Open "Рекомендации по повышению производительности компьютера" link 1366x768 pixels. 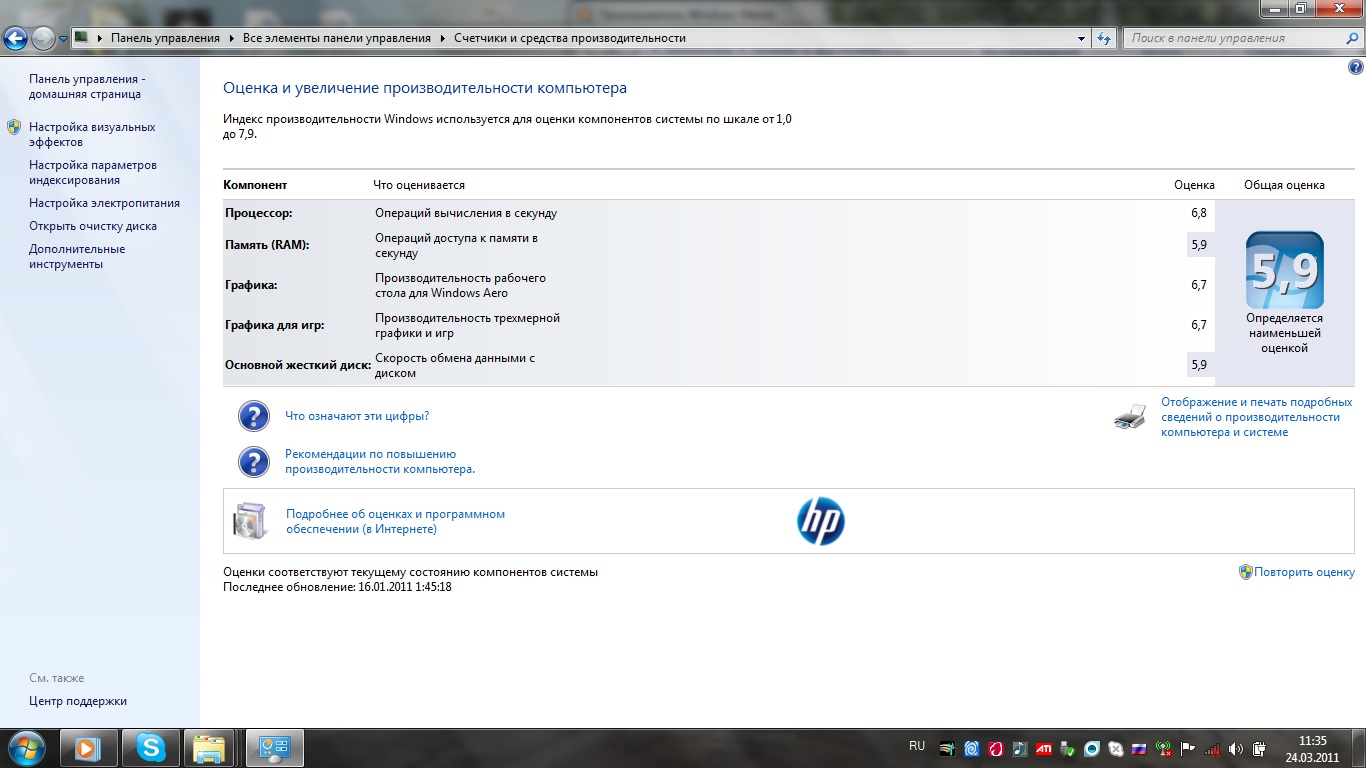click(x=380, y=461)
